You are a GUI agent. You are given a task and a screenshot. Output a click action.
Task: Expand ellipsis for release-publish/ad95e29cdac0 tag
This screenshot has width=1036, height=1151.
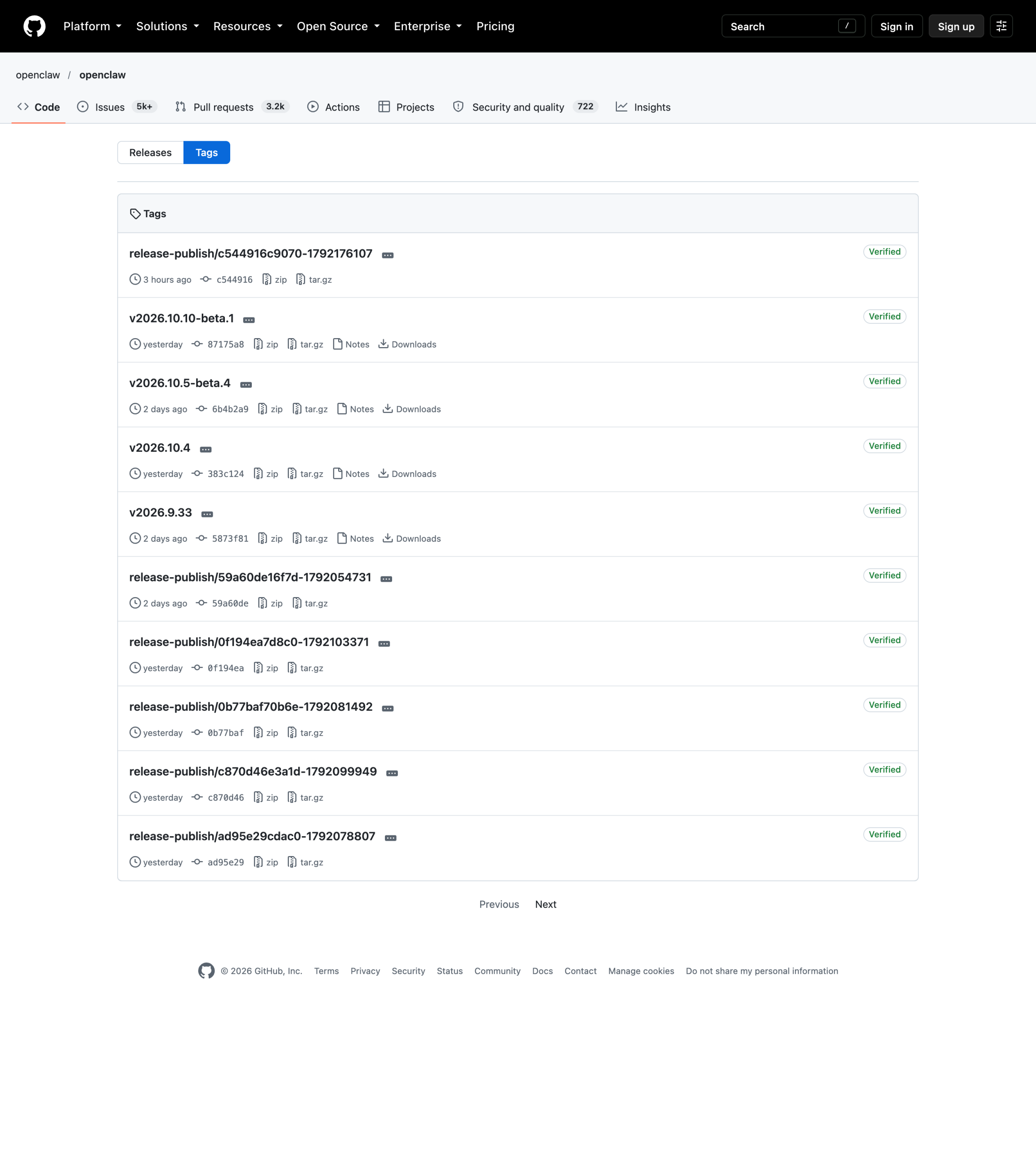coord(390,838)
